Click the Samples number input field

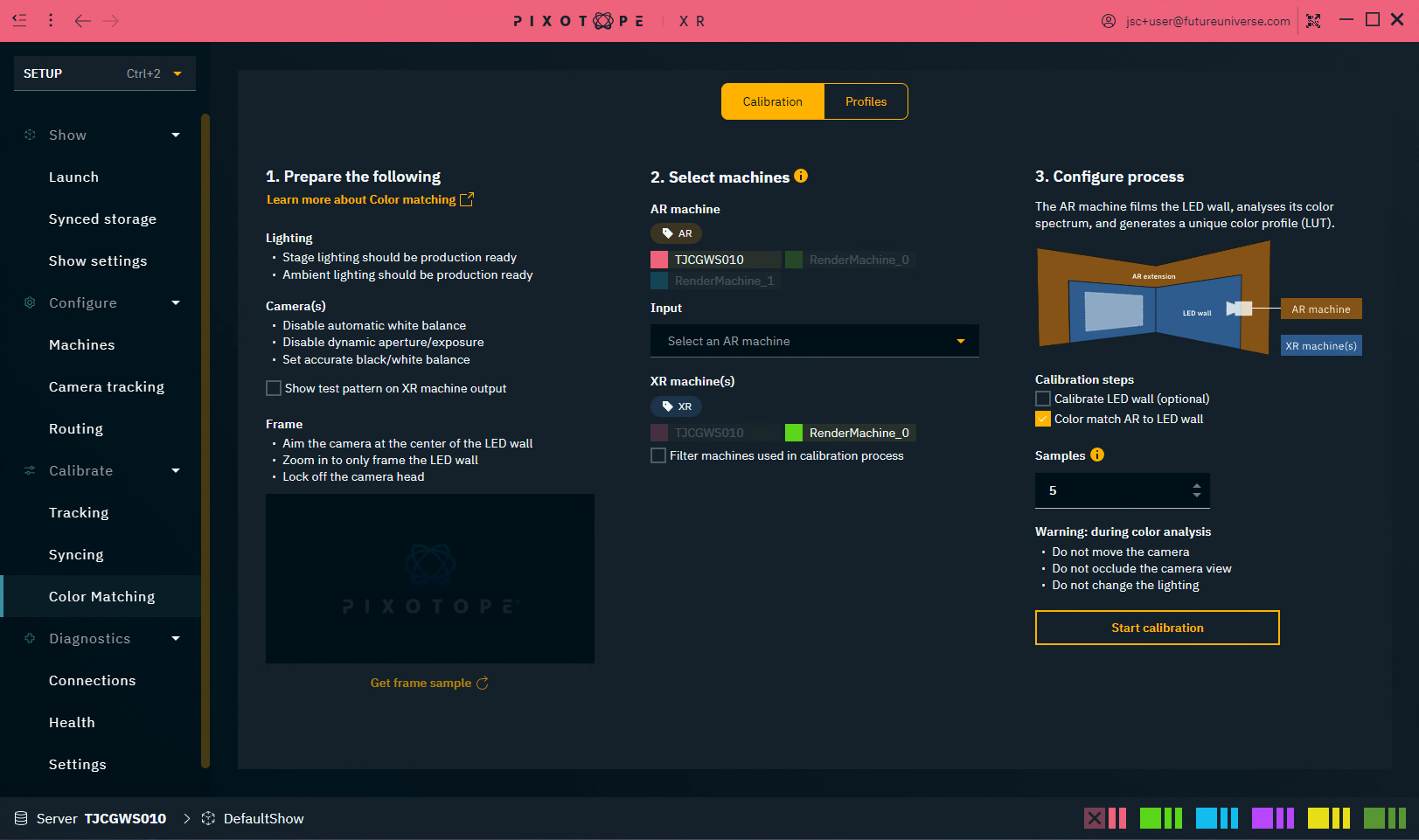[x=1123, y=490]
